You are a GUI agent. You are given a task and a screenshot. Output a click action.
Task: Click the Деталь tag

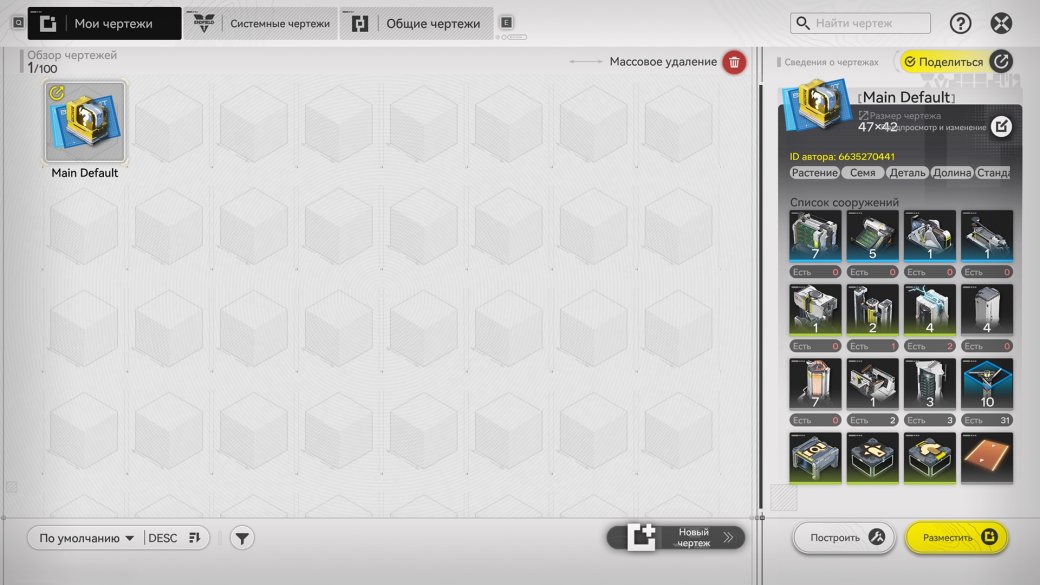[907, 172]
